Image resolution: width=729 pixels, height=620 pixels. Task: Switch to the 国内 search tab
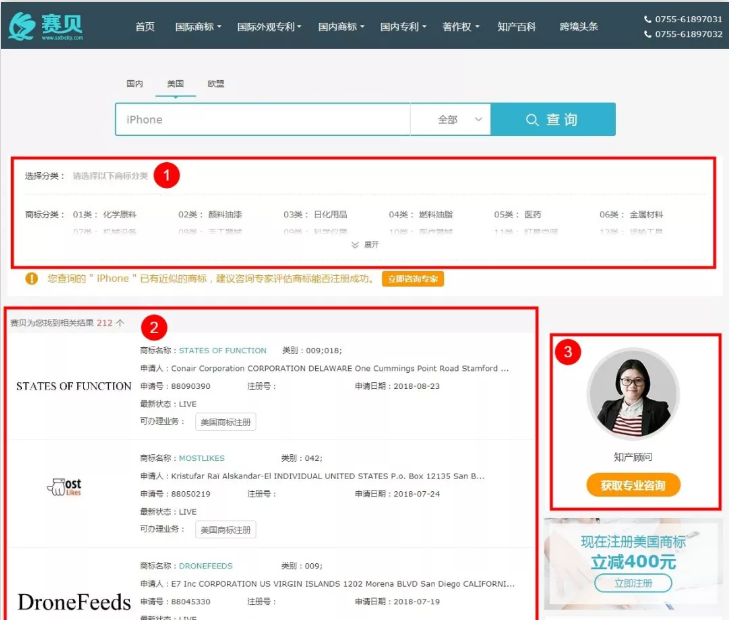135,83
